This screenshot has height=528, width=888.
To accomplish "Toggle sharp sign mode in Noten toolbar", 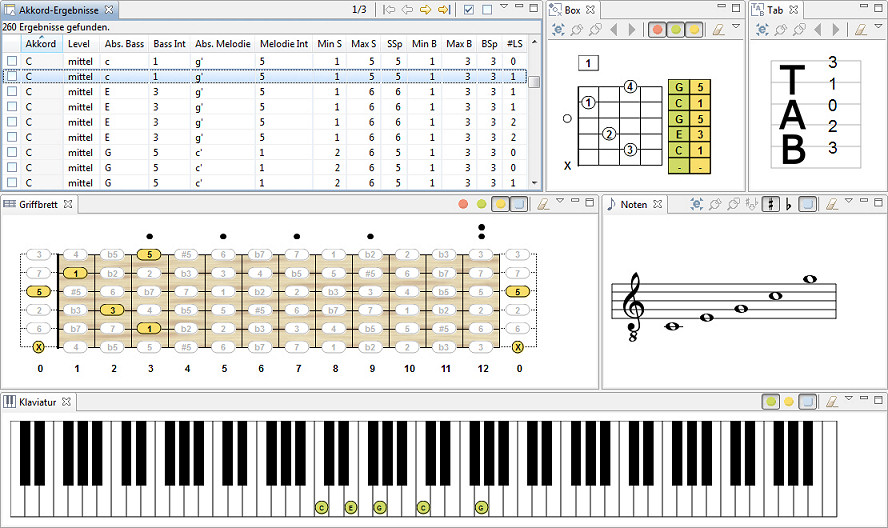I will tap(770, 204).
